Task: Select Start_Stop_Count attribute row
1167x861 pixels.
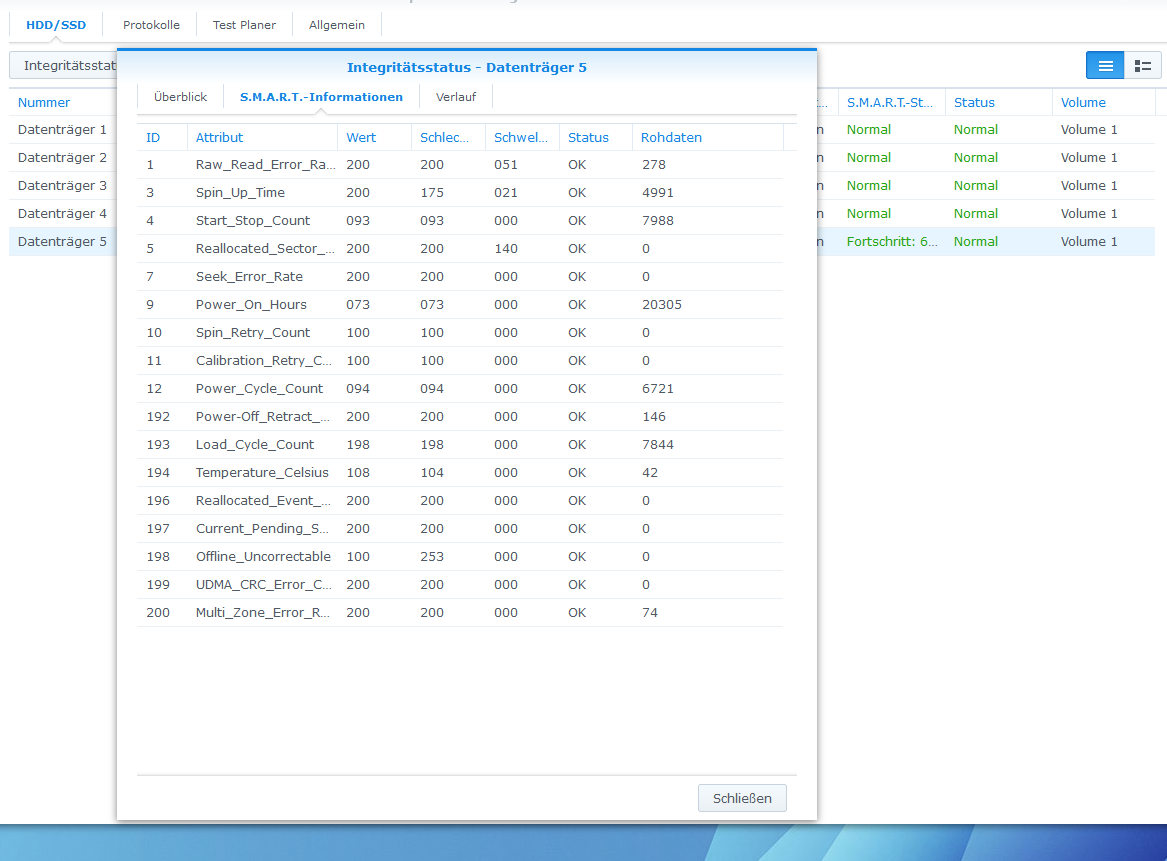Action: (x=460, y=220)
